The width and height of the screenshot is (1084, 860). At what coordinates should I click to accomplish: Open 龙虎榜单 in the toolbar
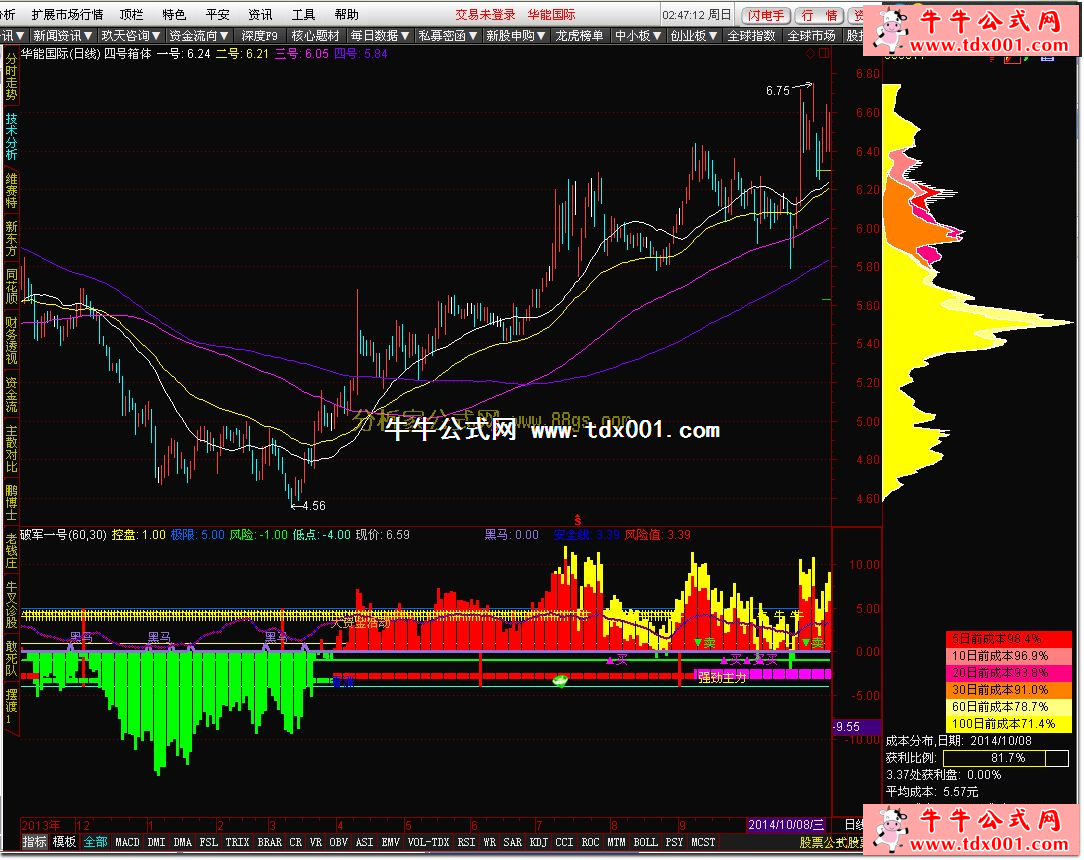[x=579, y=35]
